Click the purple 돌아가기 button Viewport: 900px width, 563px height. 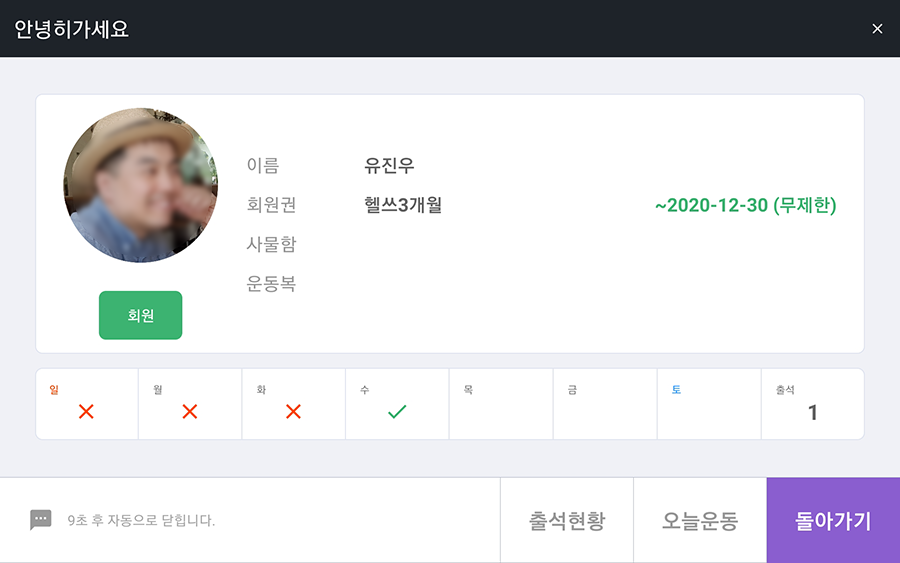(833, 521)
